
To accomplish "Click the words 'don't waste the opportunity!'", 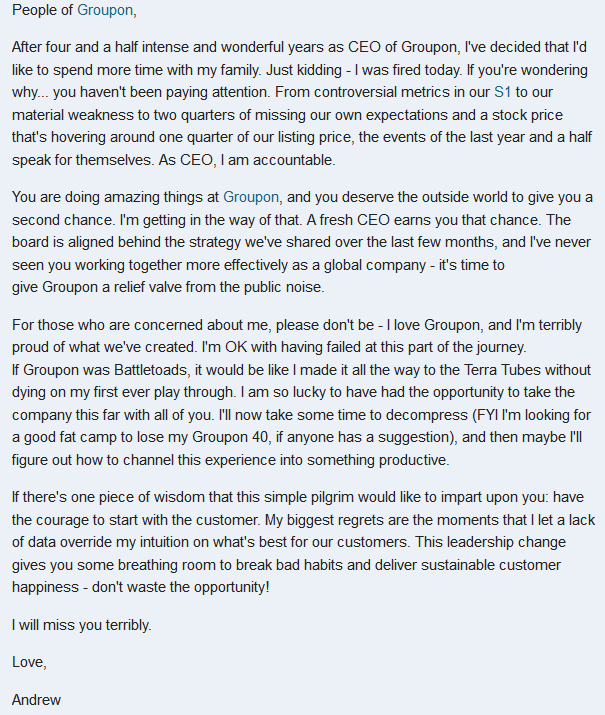I will click(x=181, y=587).
